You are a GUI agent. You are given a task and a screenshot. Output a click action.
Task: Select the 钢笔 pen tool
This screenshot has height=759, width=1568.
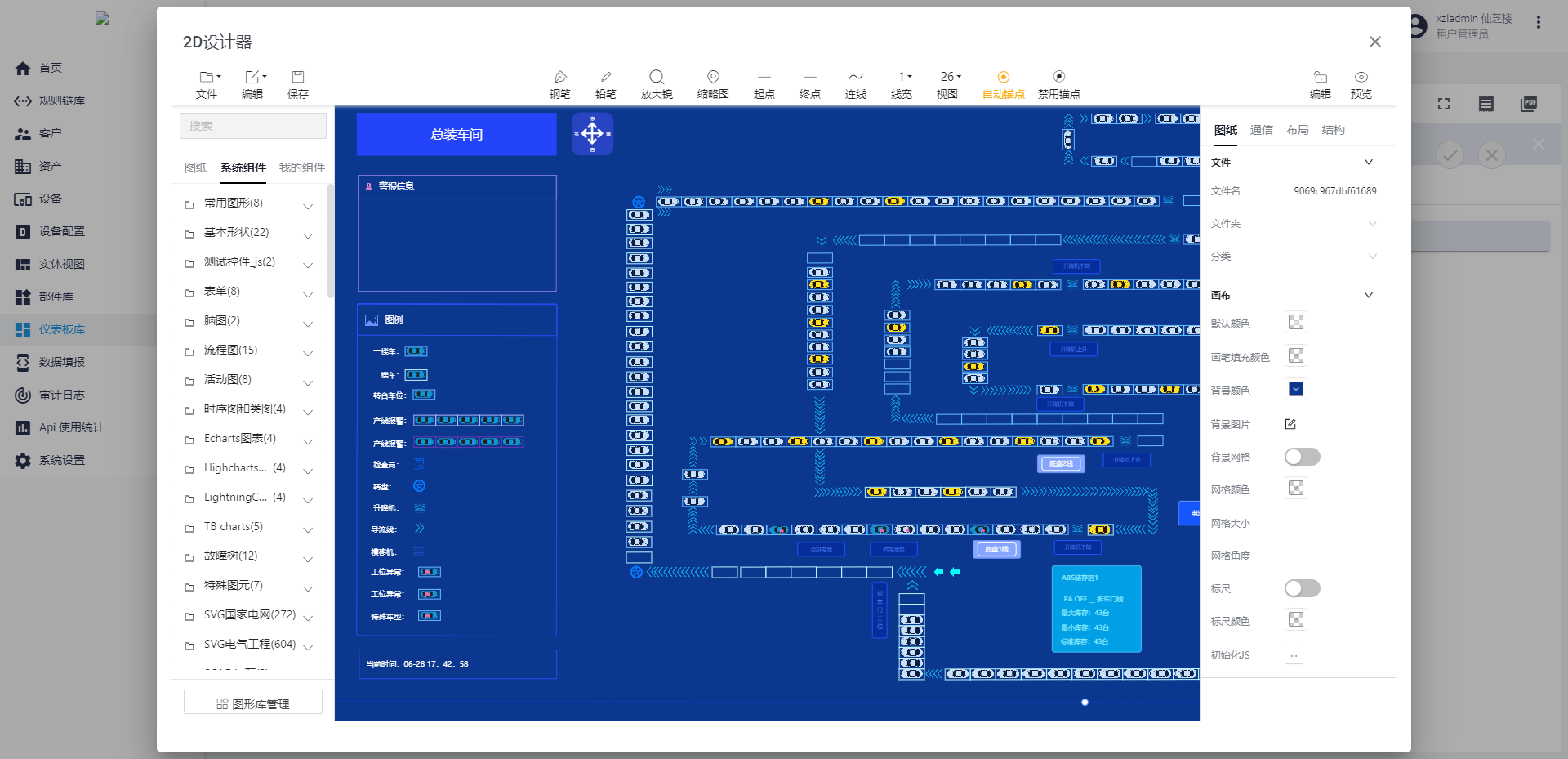[559, 77]
